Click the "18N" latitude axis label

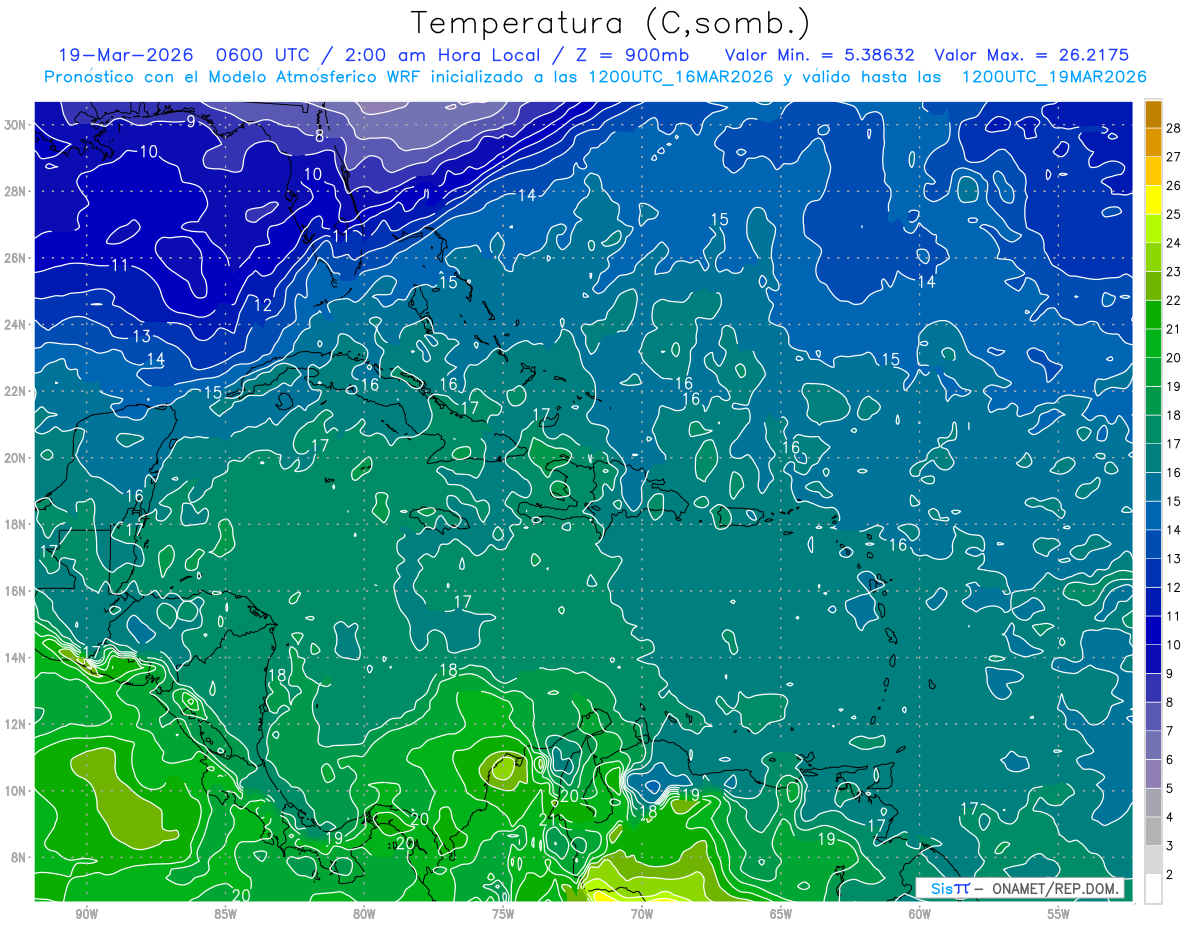(17, 524)
